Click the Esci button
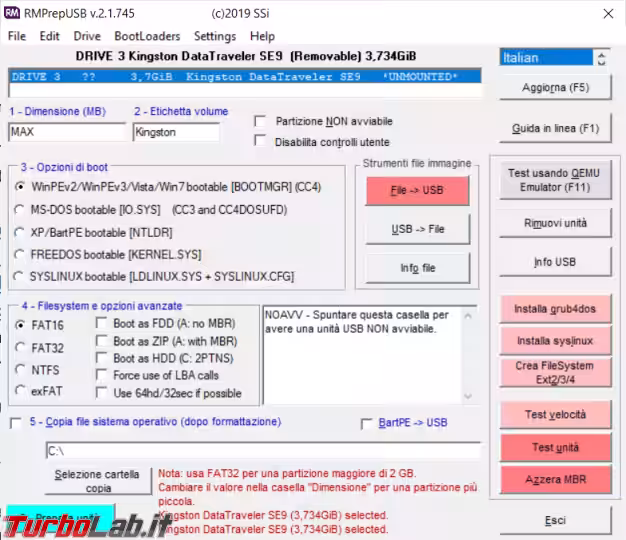Image resolution: width=626 pixels, height=540 pixels. pyautogui.click(x=555, y=520)
